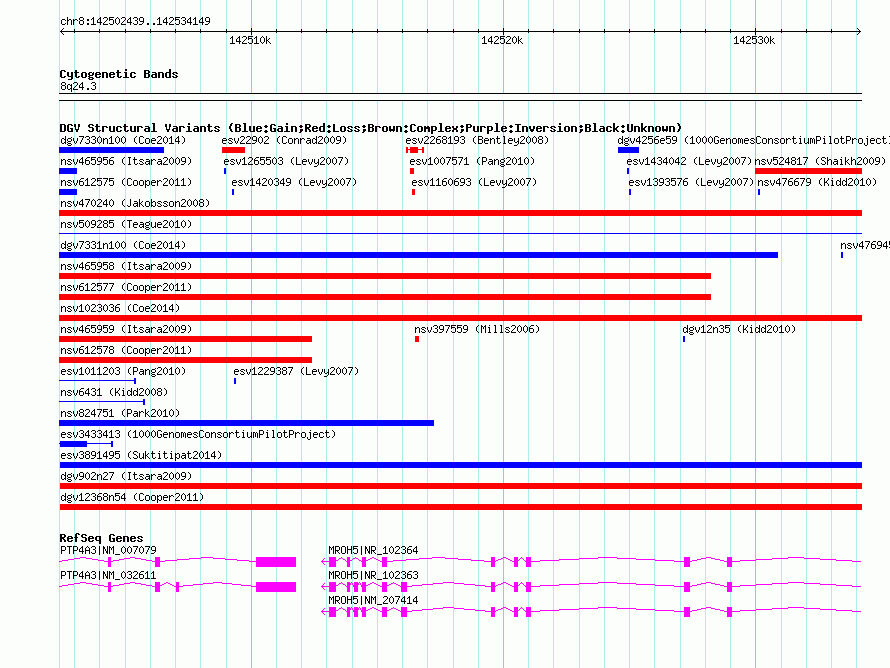Click dgv12368n54 (Cooper2011) label
The image size is (890, 668).
click(x=132, y=497)
